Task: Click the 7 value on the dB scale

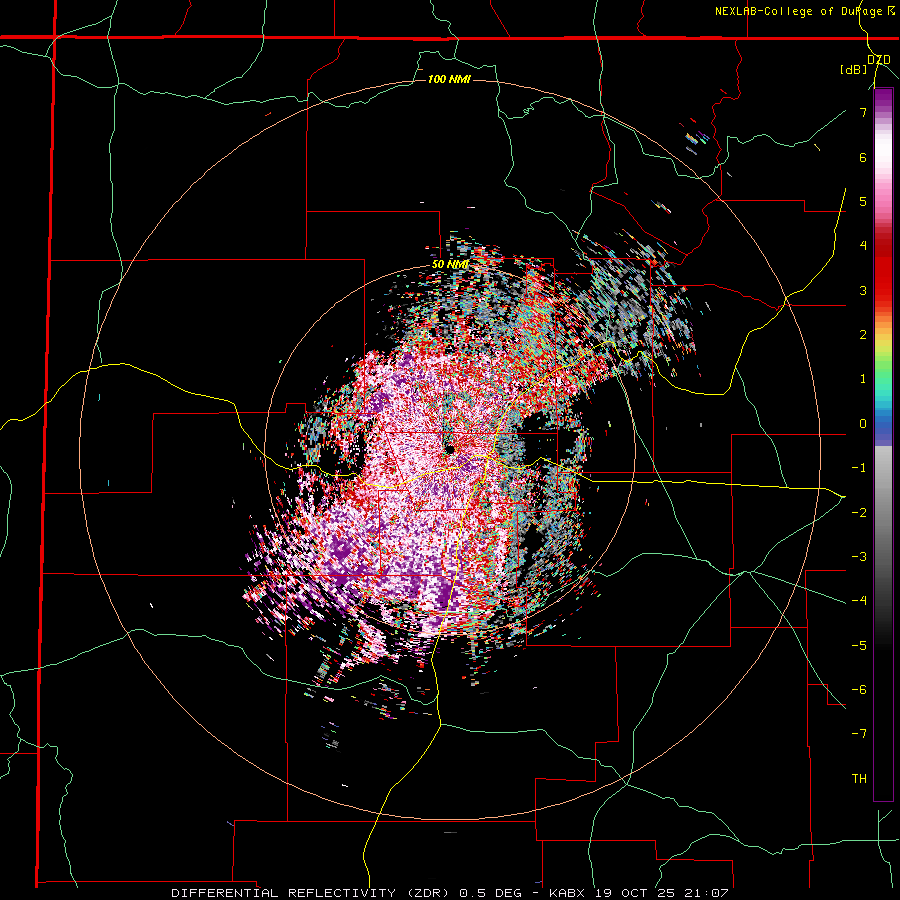Action: (x=863, y=112)
